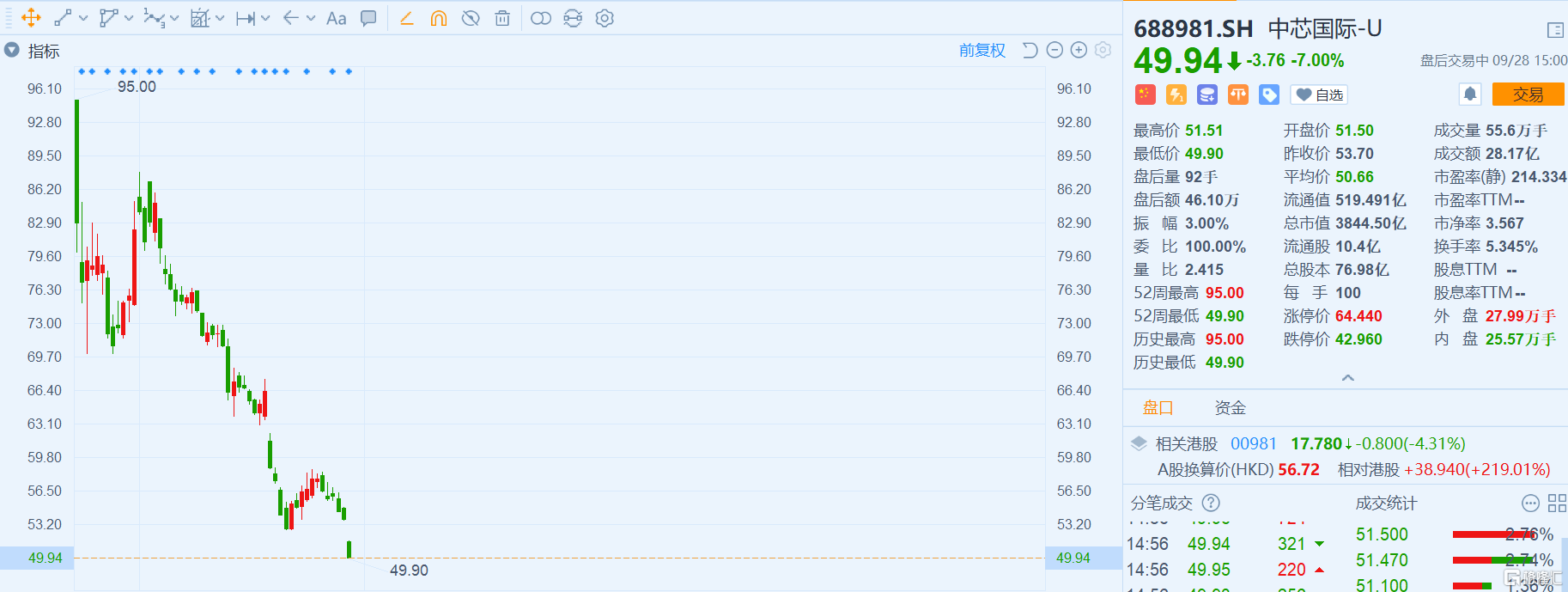Click the 成交统计 section header
Image resolution: width=1568 pixels, height=592 pixels.
(1386, 504)
